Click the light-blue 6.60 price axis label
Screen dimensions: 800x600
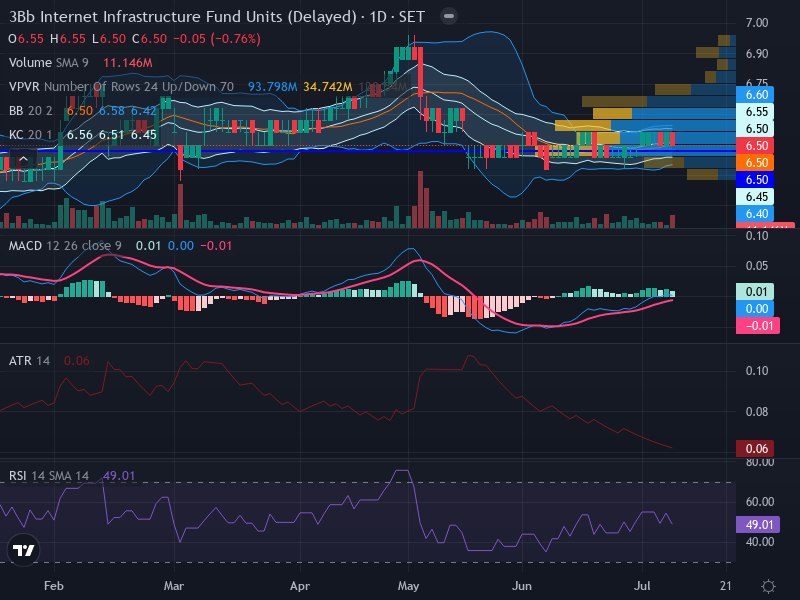755,94
